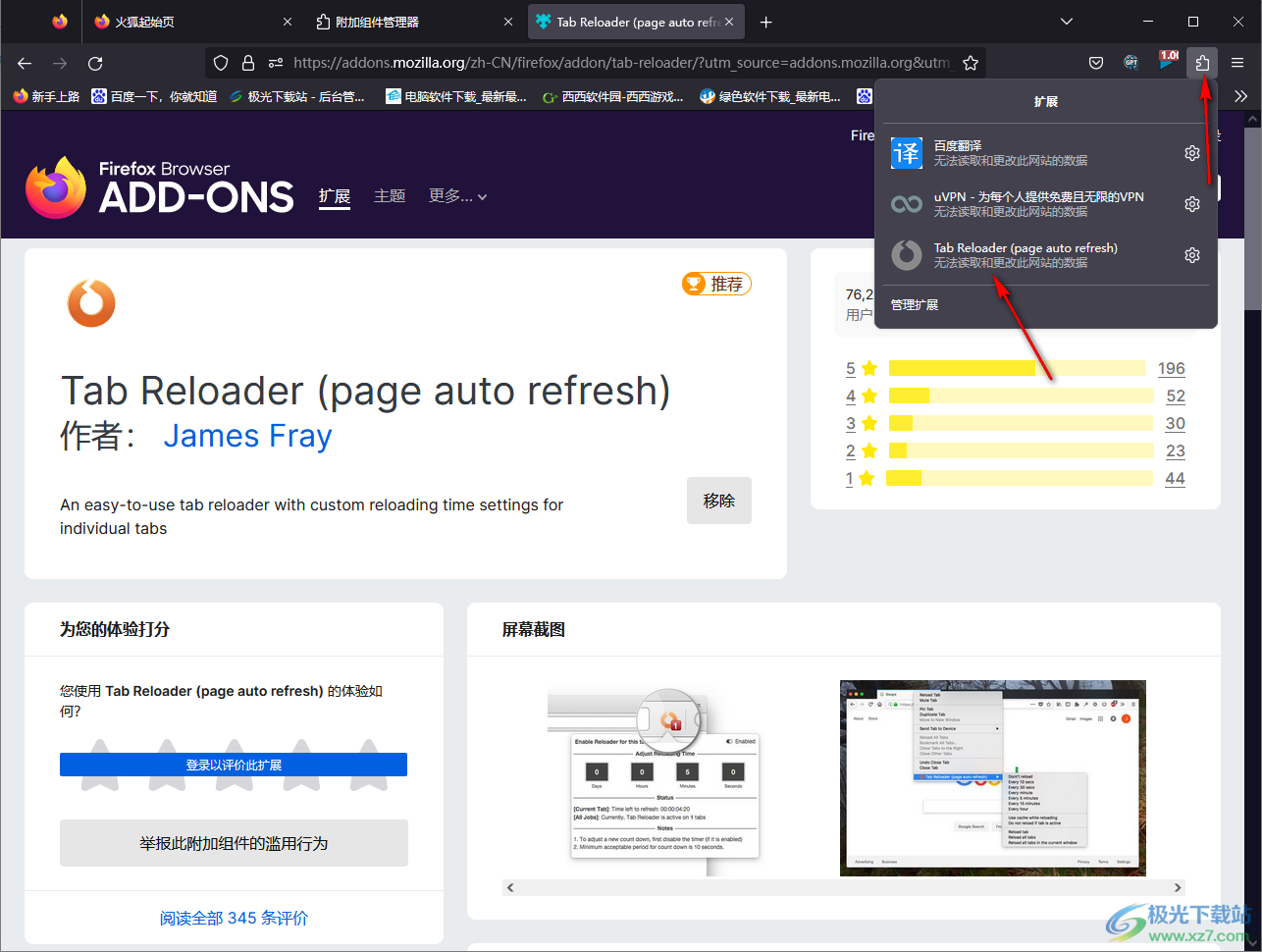Click the four-star rating bar
This screenshot has width=1262, height=952.
[1022, 396]
